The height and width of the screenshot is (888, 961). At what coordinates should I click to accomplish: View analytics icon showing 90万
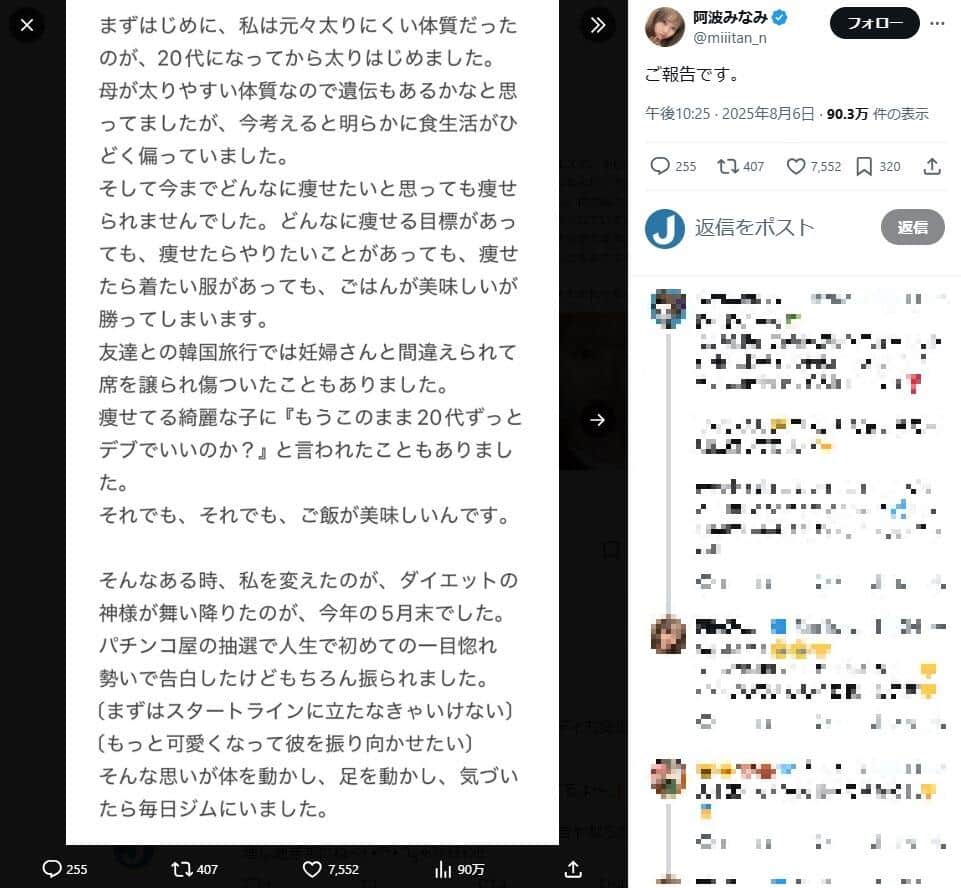tap(460, 868)
